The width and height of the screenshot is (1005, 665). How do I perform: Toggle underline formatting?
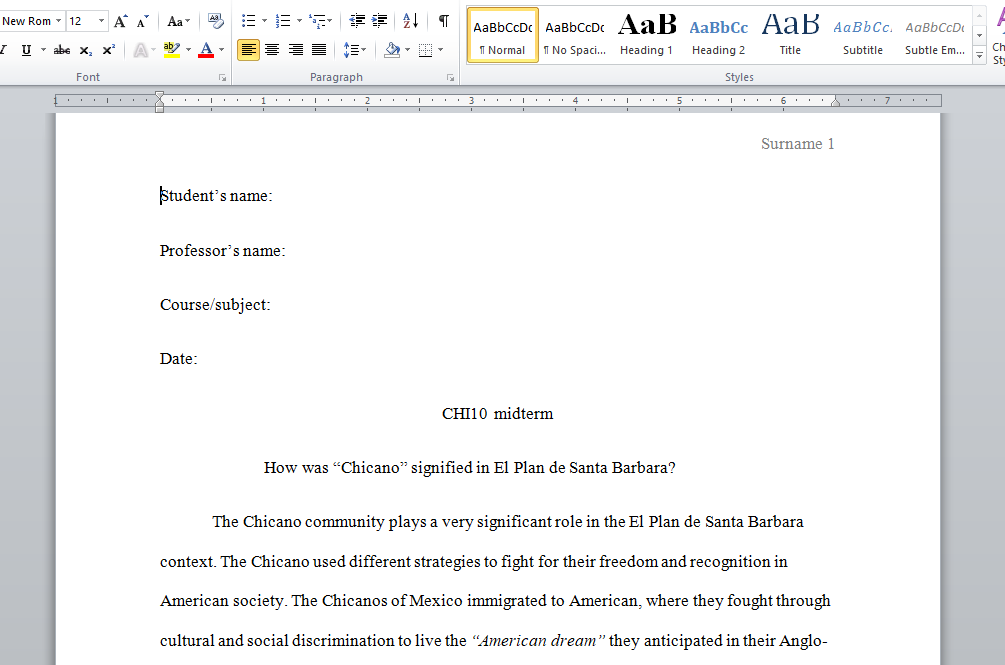(x=26, y=50)
